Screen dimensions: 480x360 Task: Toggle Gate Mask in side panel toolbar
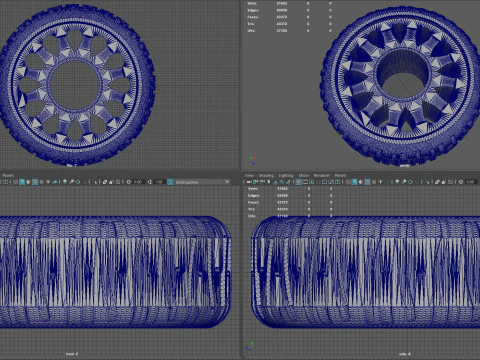click(x=318, y=182)
